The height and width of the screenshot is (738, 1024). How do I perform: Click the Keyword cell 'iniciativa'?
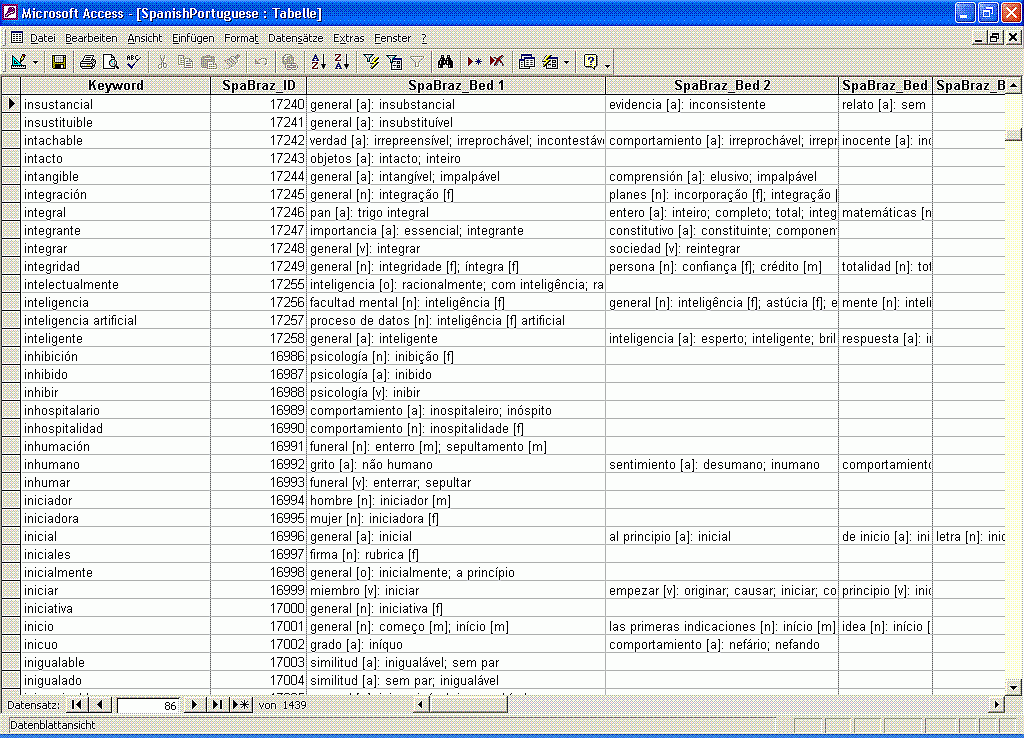[x=116, y=609]
